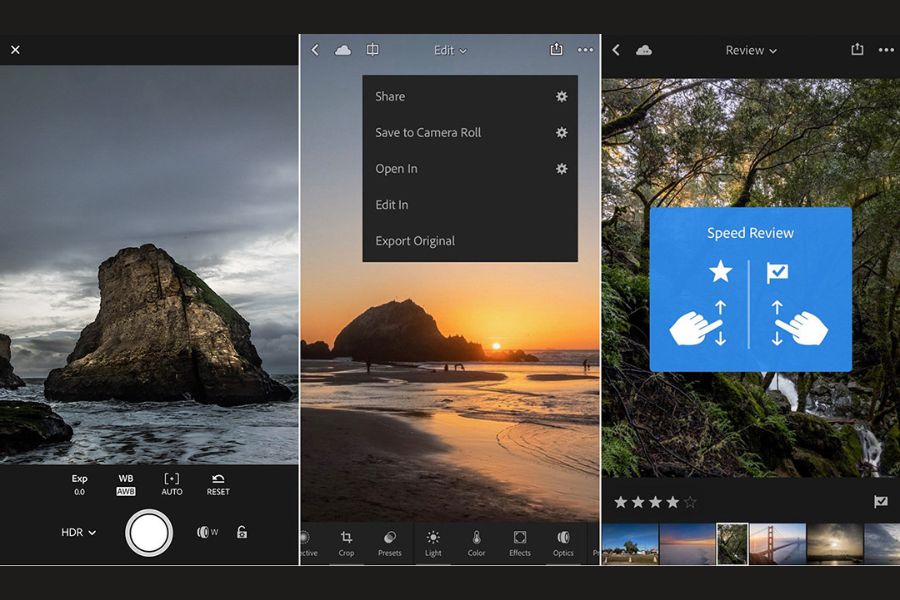
Task: Tap RESET to clear camera adjustments
Action: pos(216,485)
